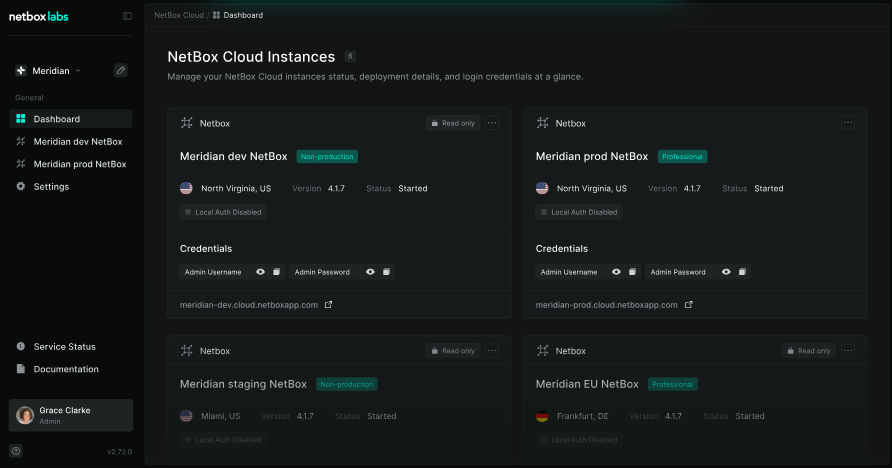
Task: Expand the Meridian organization dropdown
Action: click(x=49, y=71)
